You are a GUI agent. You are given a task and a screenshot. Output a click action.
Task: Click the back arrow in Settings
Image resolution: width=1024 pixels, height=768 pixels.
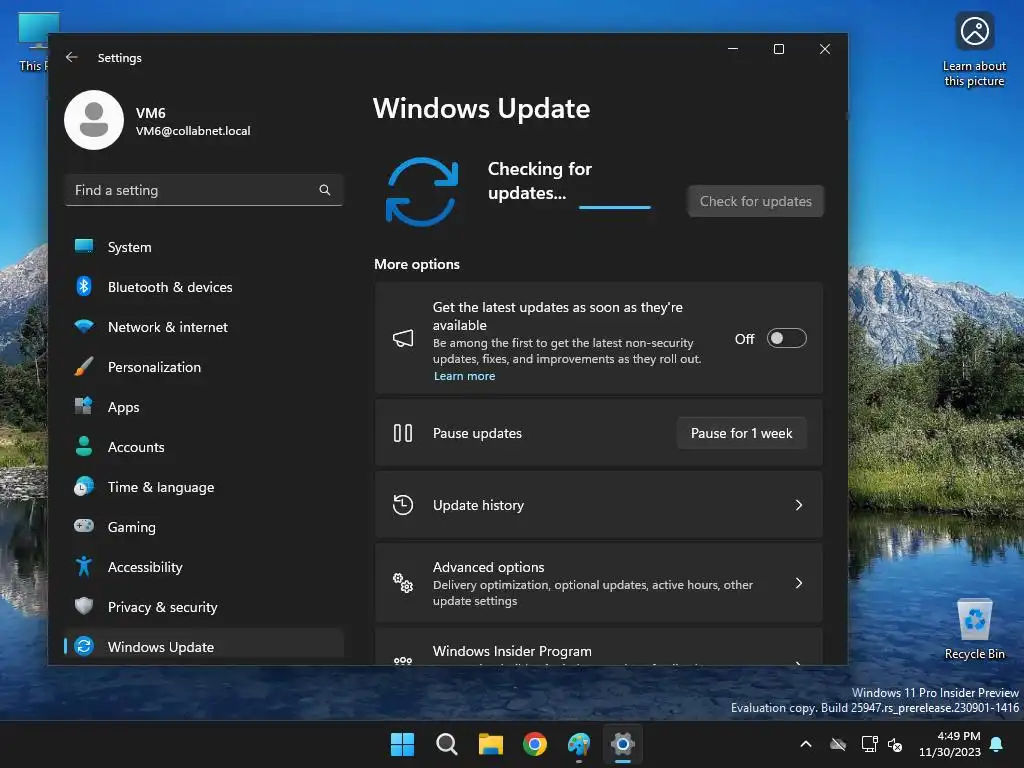[x=72, y=57]
